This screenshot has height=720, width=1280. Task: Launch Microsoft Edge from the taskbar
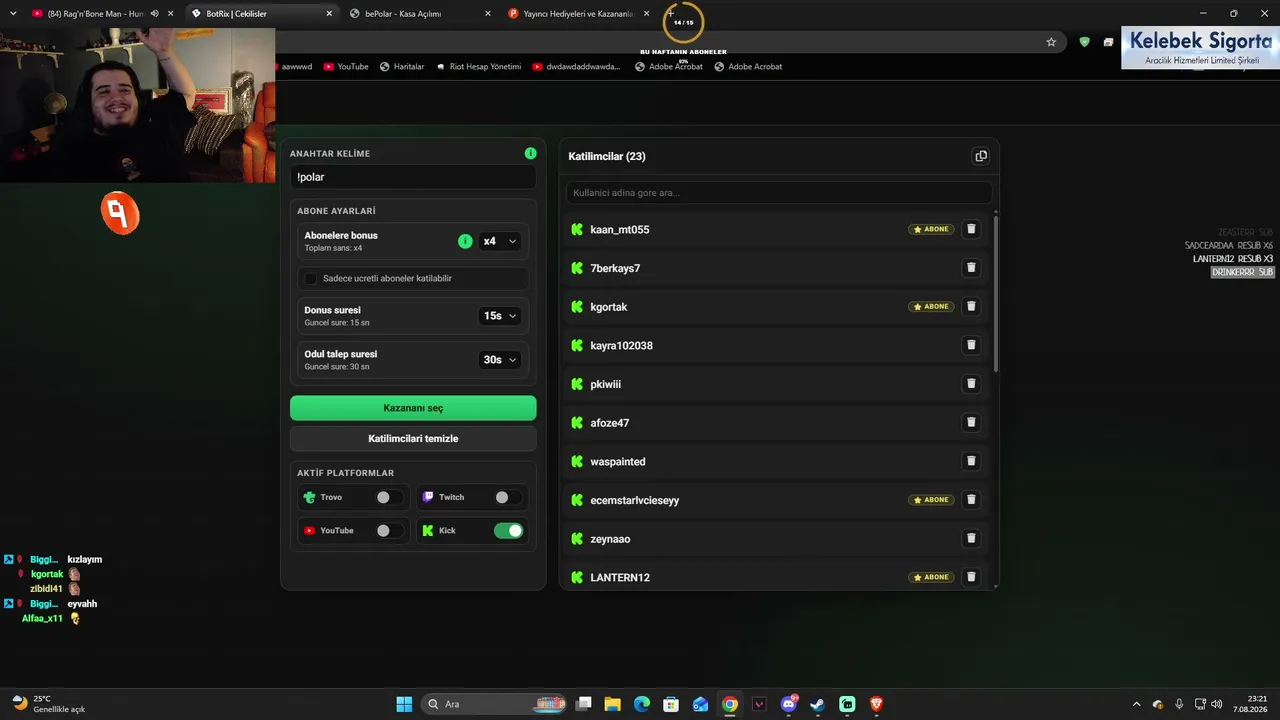click(642, 704)
